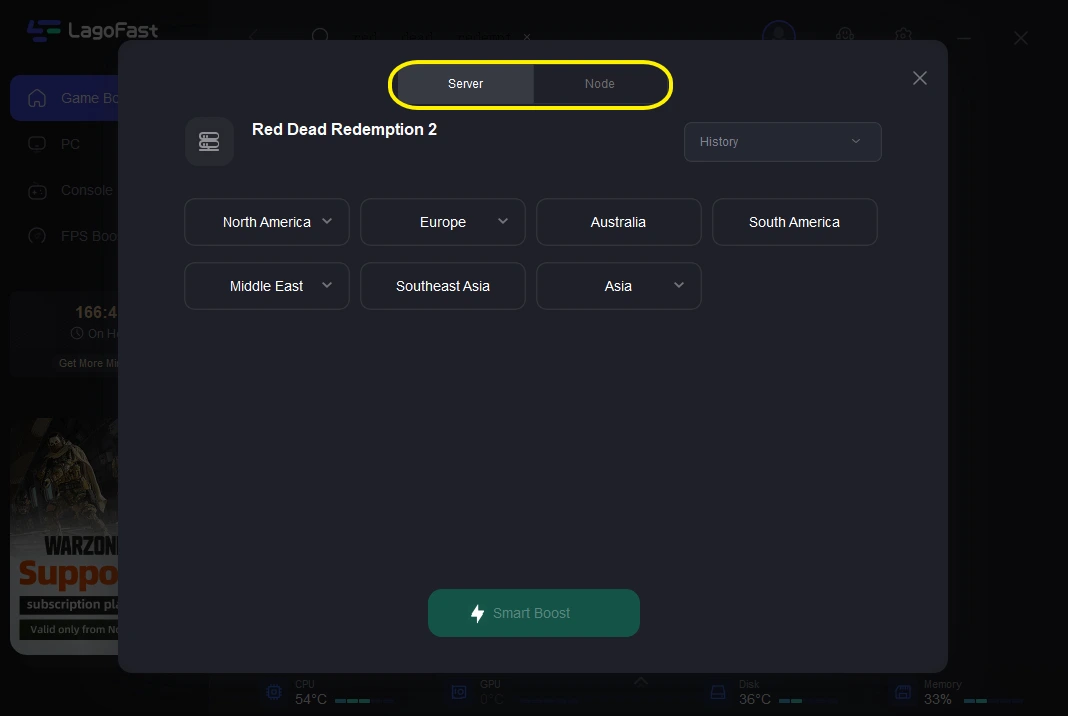Viewport: 1068px width, 716px height.
Task: Click the Memory icon in status bar
Action: pyautogui.click(x=903, y=692)
